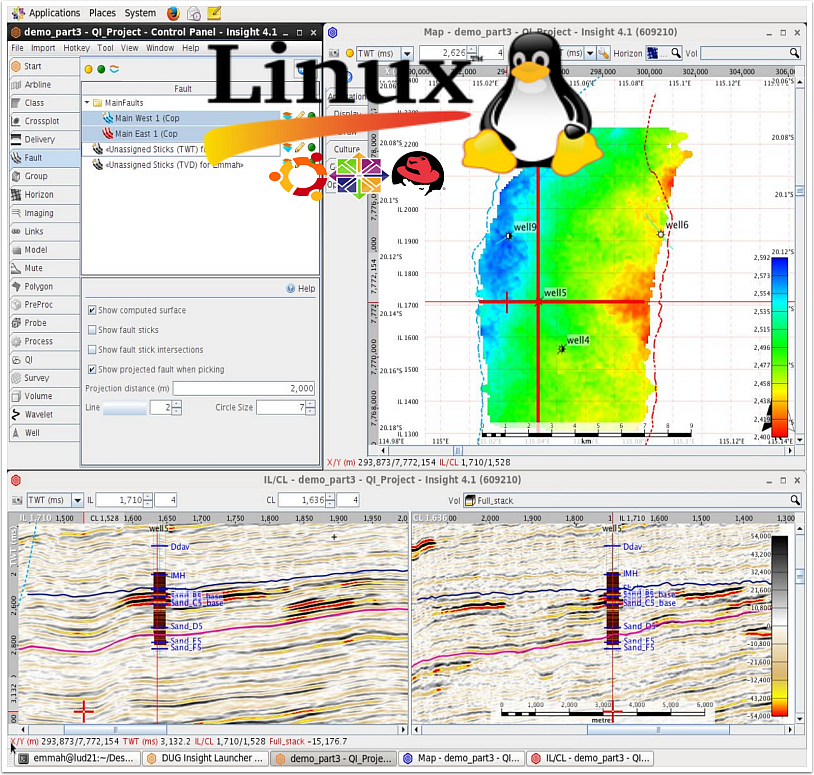Viewport: 814px width, 775px height.
Task: Open the Hotkey menu
Action: (x=76, y=48)
